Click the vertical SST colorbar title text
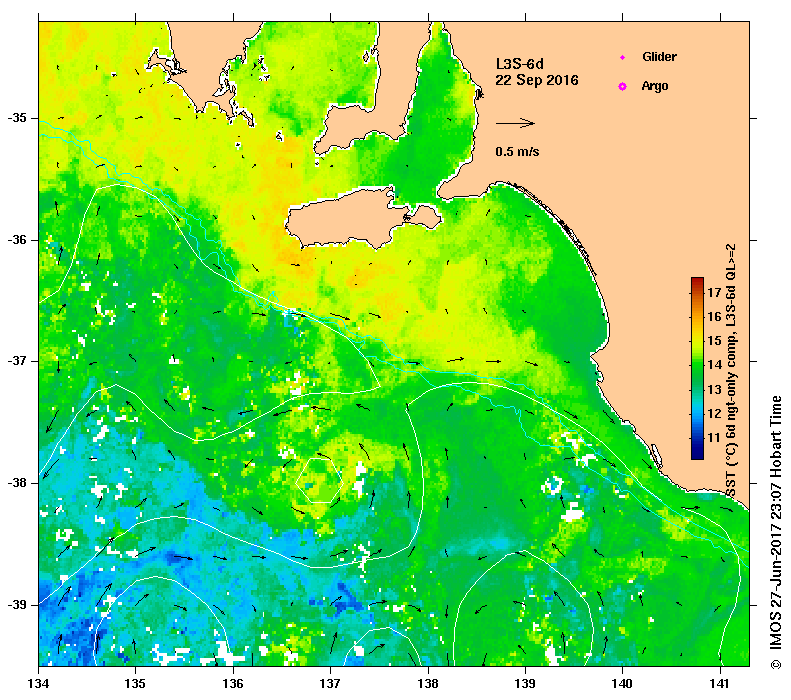Screen dimensions: 791x700 (x=731, y=371)
